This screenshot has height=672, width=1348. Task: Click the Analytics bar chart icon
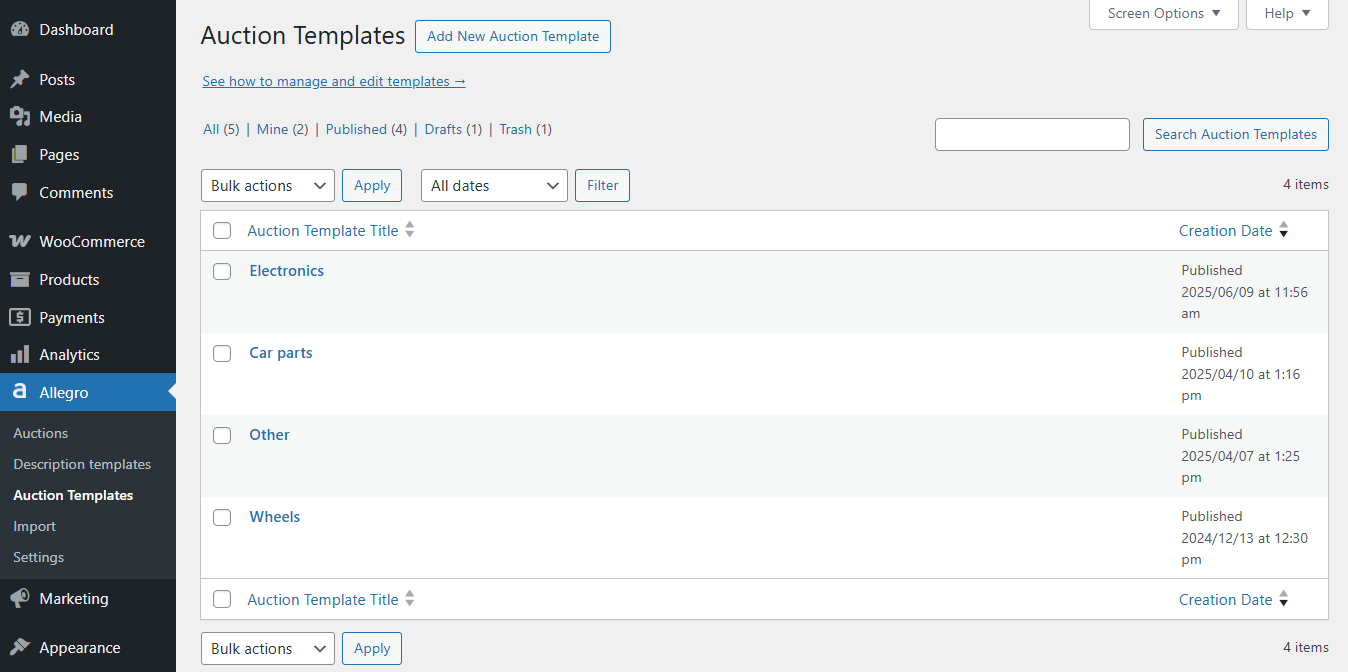(x=20, y=355)
